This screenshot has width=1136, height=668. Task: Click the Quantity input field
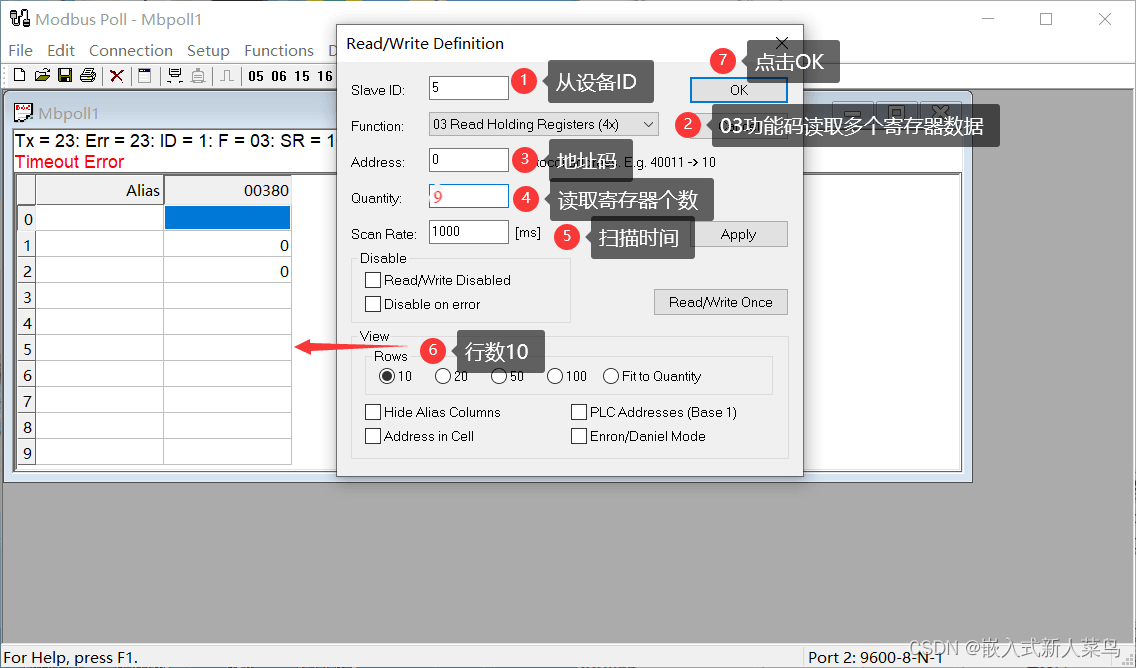pos(469,196)
